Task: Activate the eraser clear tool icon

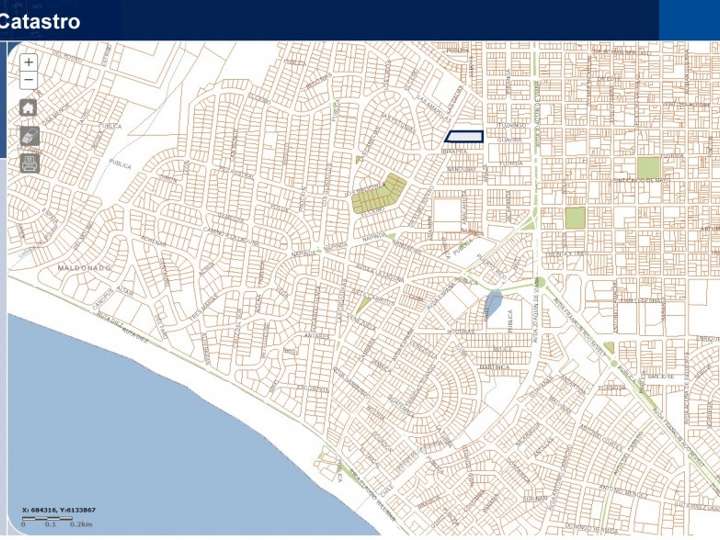Action: pos(29,135)
